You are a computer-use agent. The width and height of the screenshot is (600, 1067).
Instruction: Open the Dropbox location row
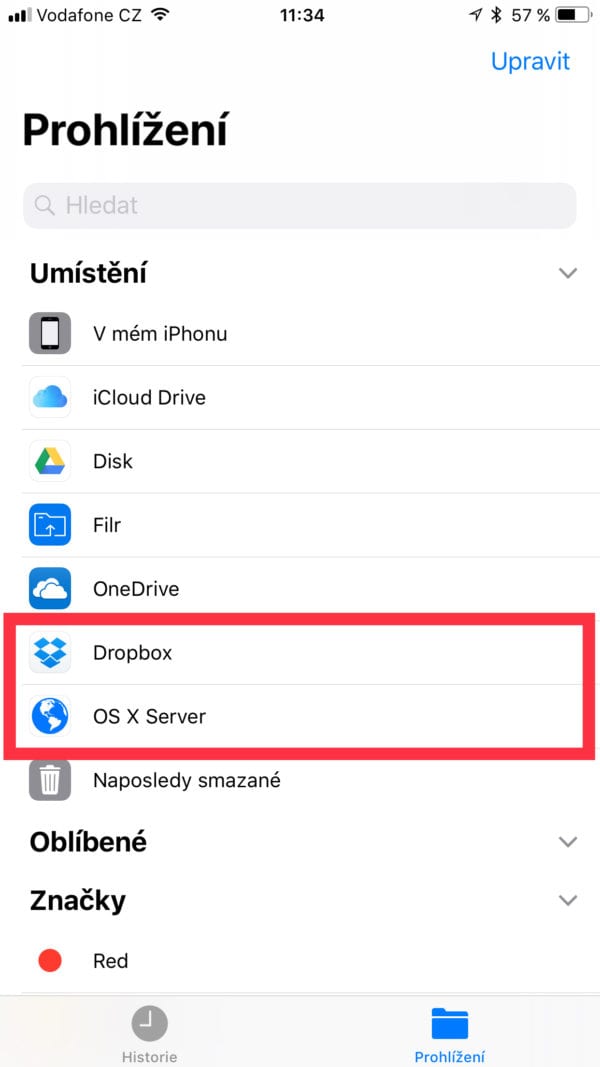(299, 653)
